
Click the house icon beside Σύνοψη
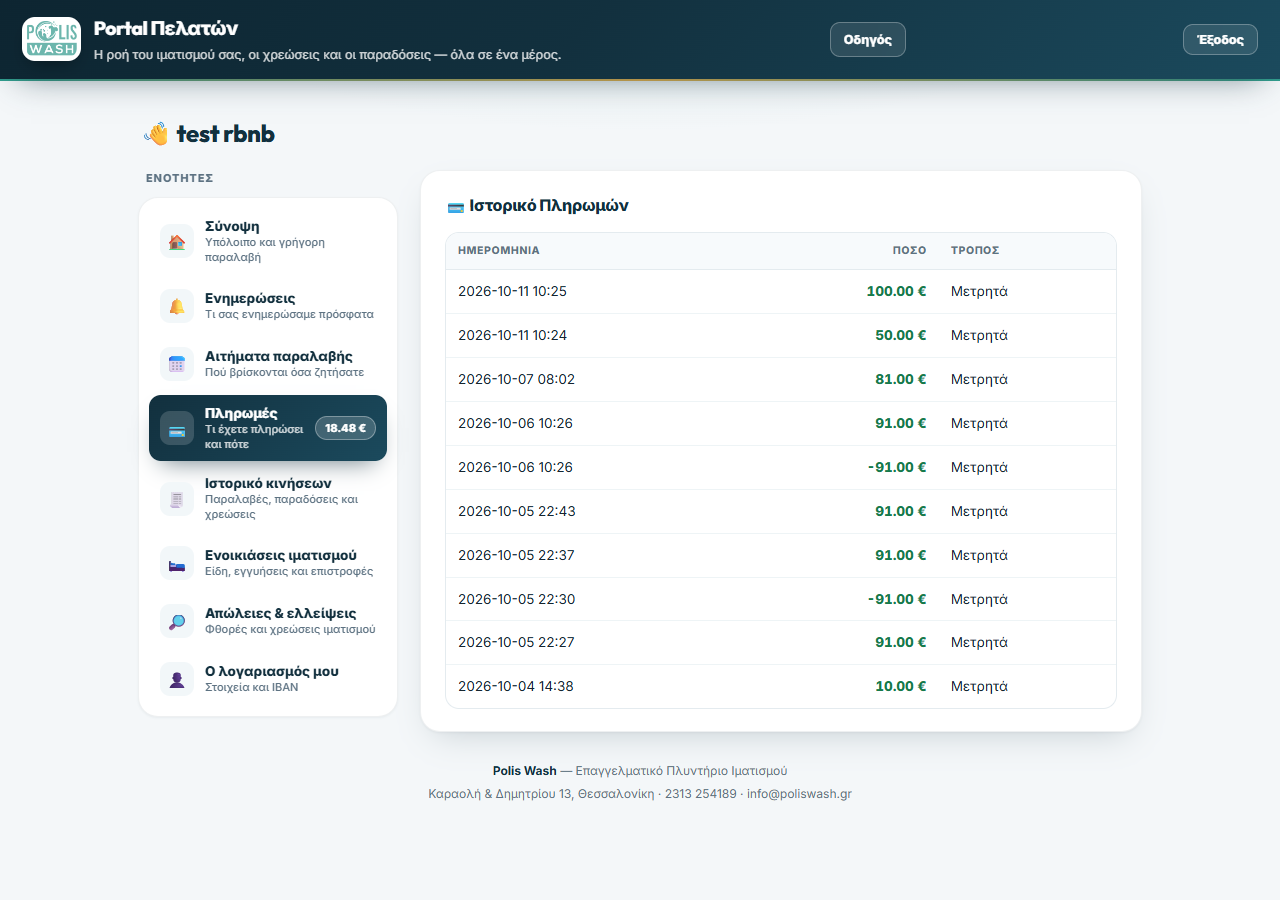click(x=177, y=241)
